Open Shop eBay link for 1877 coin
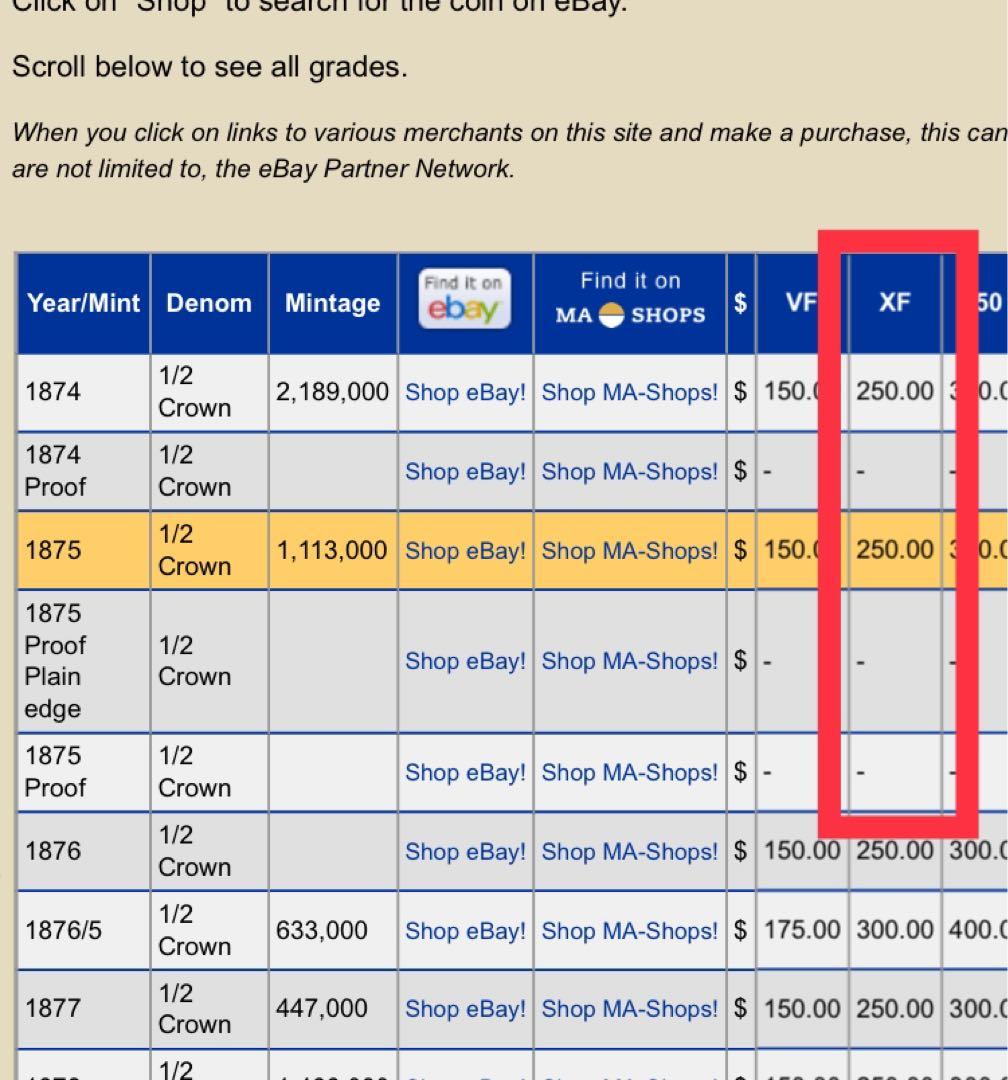Image resolution: width=1008 pixels, height=1080 pixels. (465, 1009)
